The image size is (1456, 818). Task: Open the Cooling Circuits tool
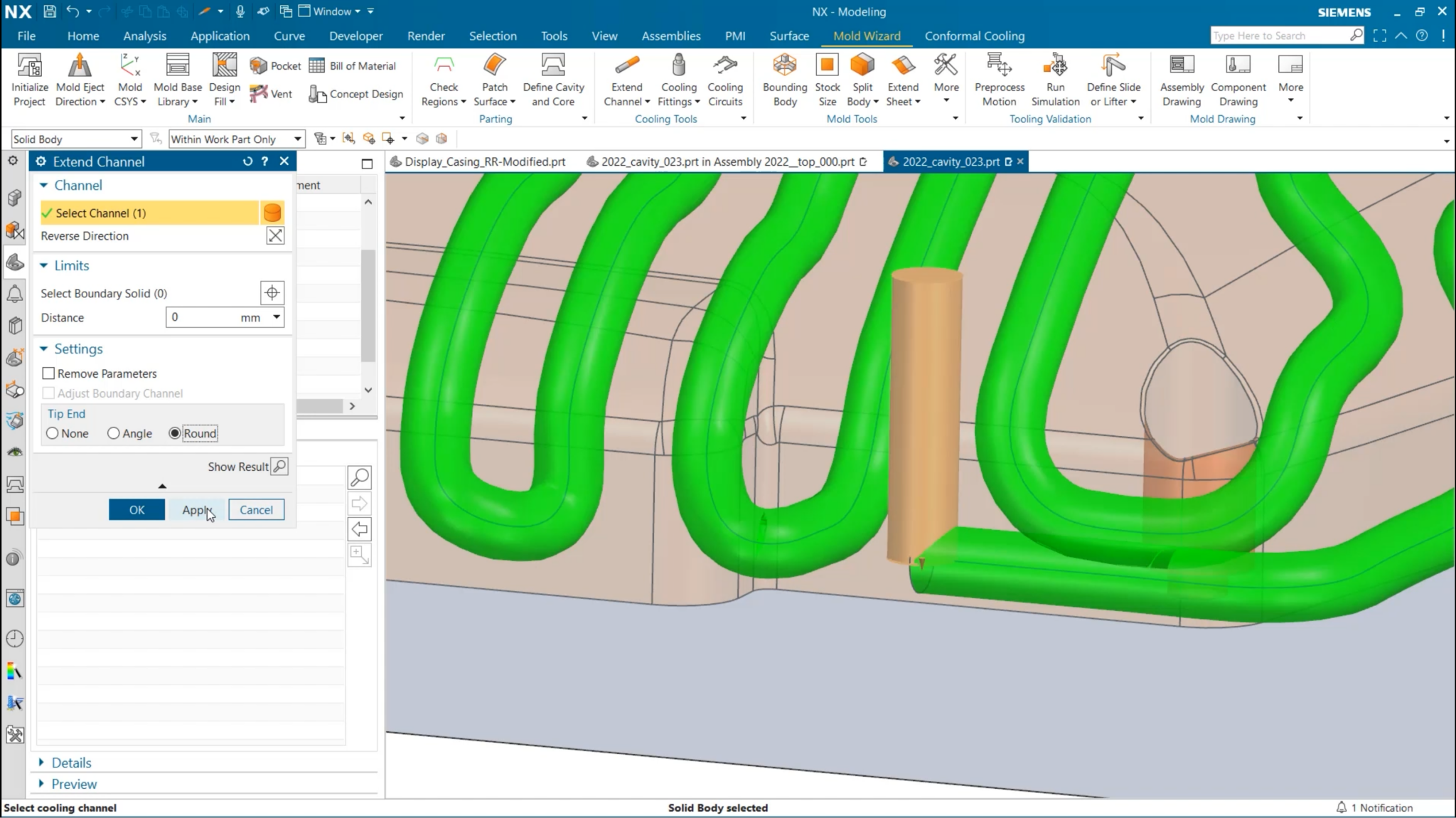725,80
